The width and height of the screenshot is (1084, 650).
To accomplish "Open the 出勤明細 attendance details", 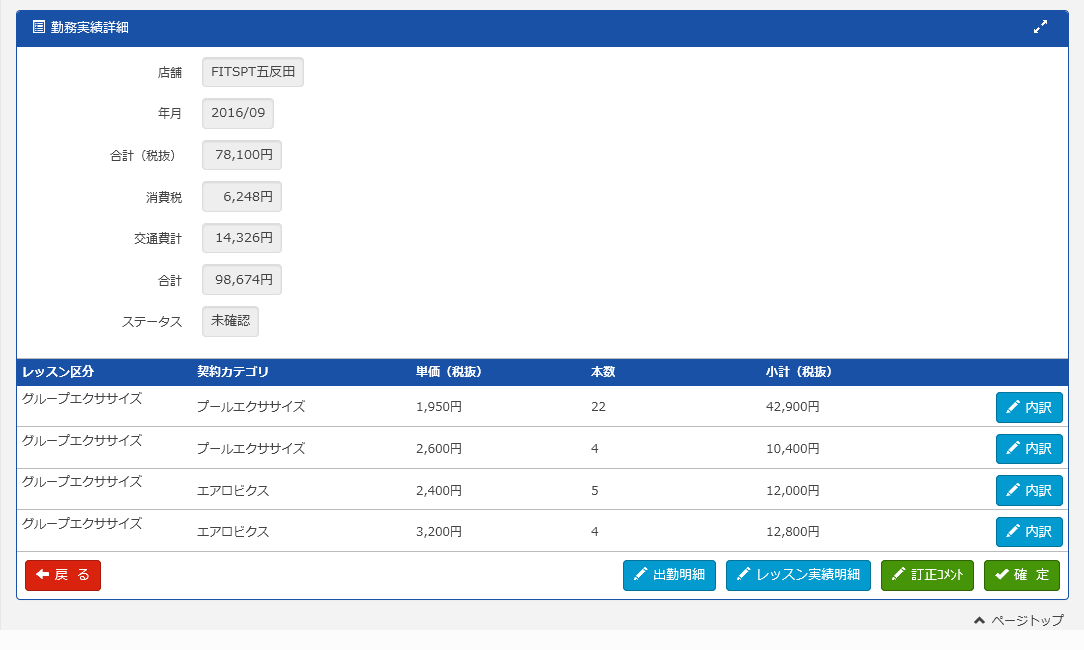I will pos(669,575).
